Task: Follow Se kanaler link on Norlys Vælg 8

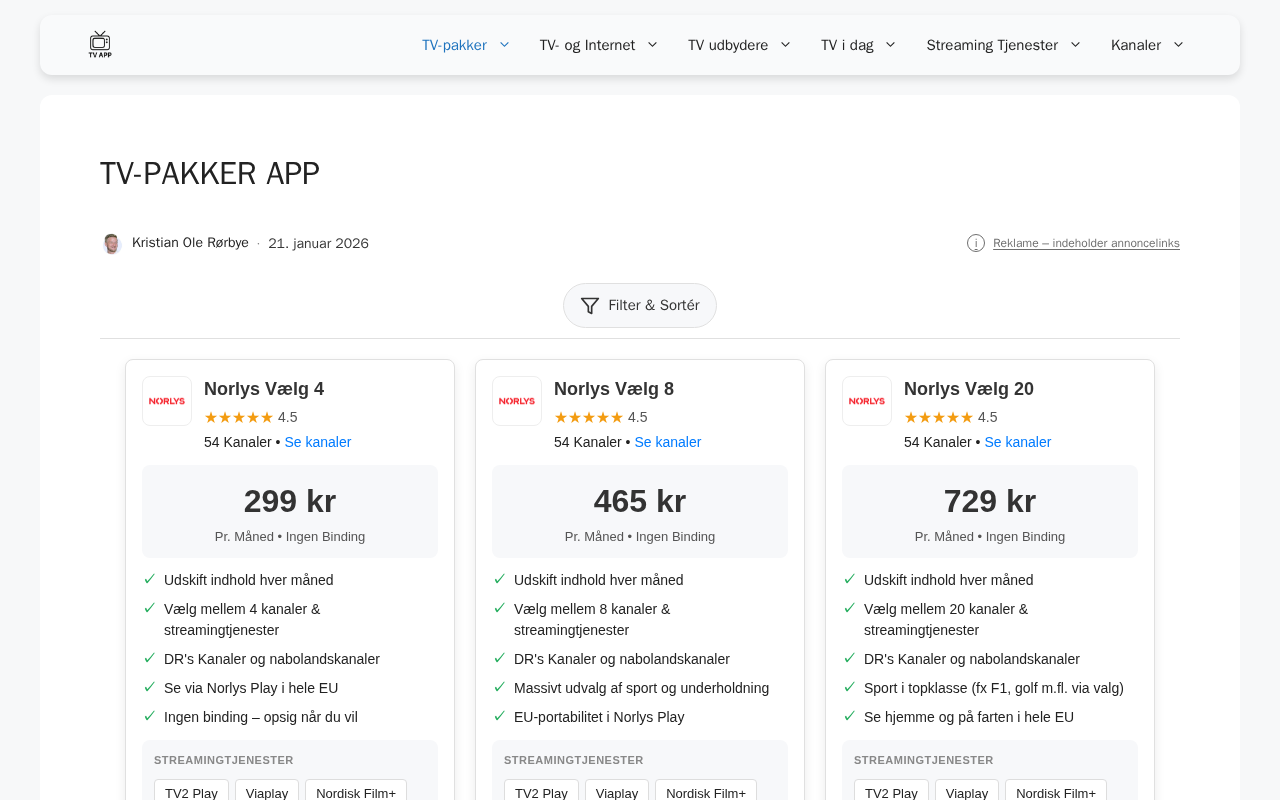Action: (x=668, y=442)
